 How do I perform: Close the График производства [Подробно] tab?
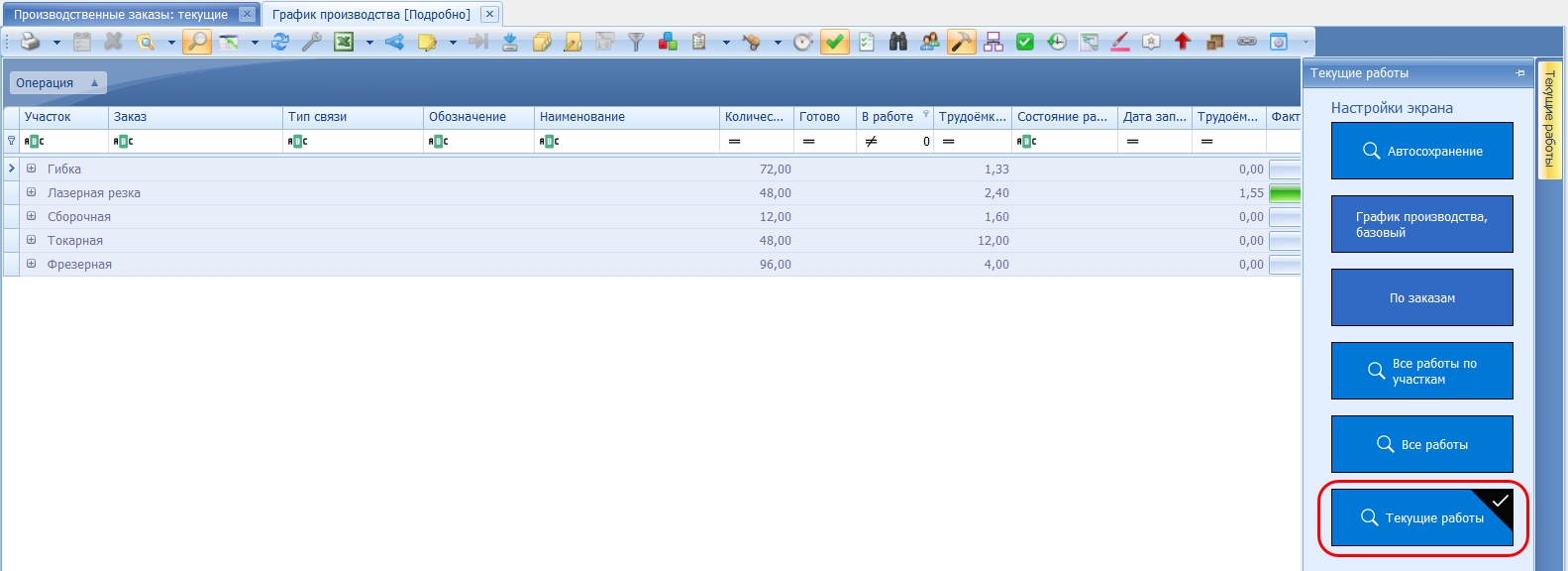coord(489,15)
